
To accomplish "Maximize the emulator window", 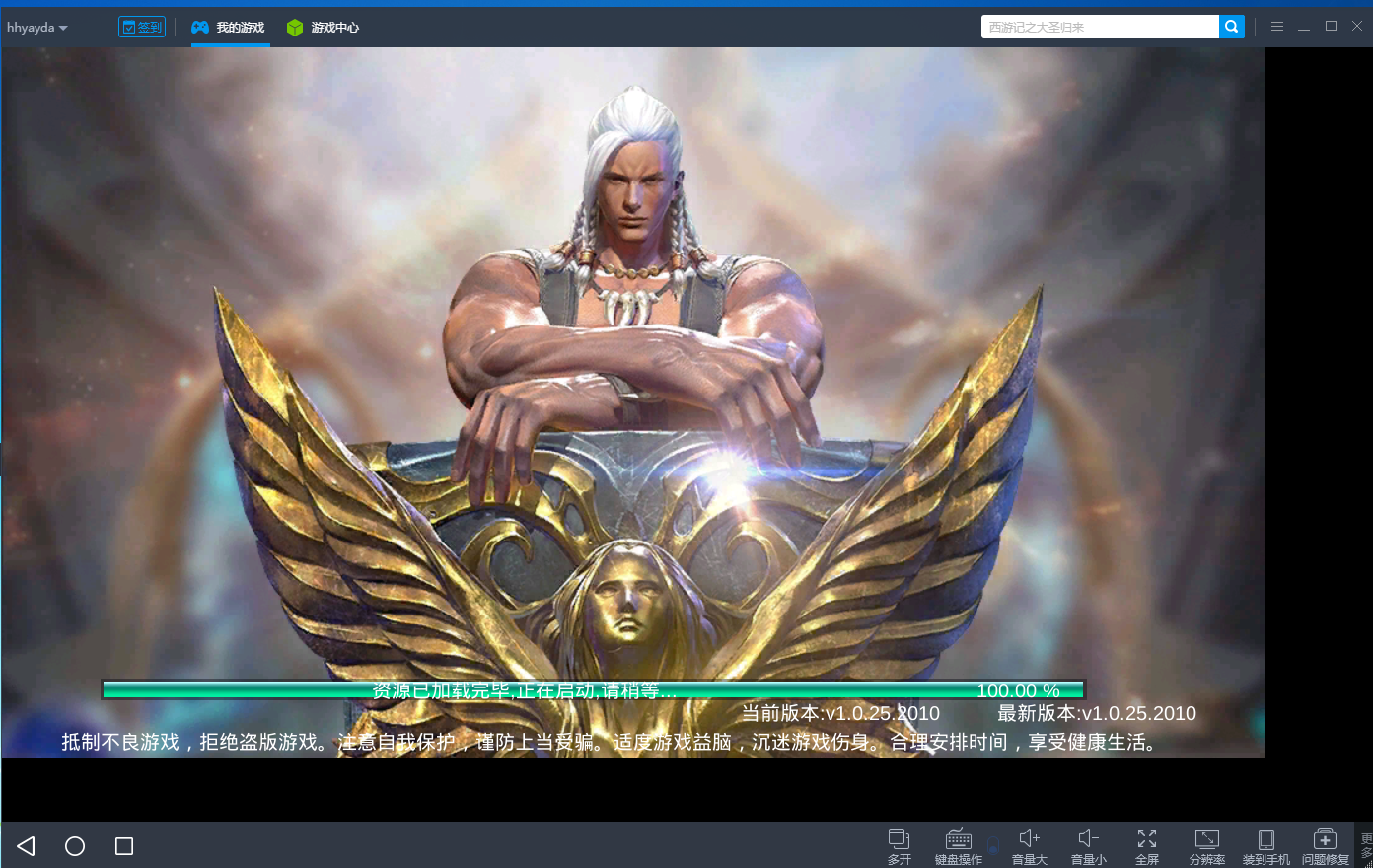I will 1331,27.
